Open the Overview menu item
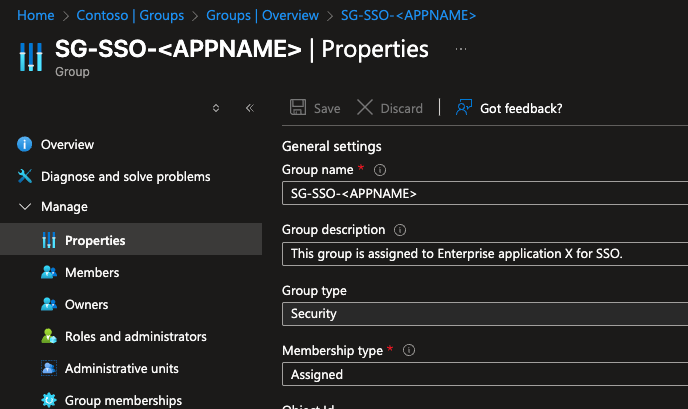 67,145
